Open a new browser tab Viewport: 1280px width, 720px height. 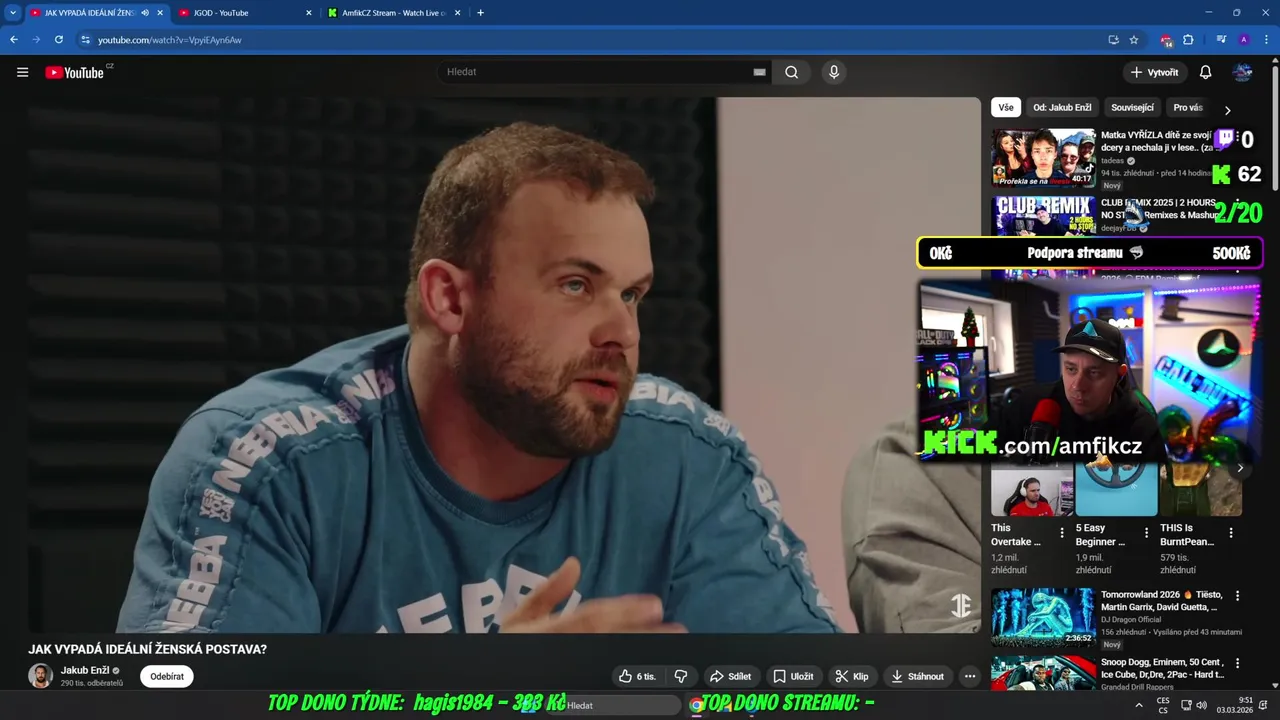pyautogui.click(x=480, y=13)
